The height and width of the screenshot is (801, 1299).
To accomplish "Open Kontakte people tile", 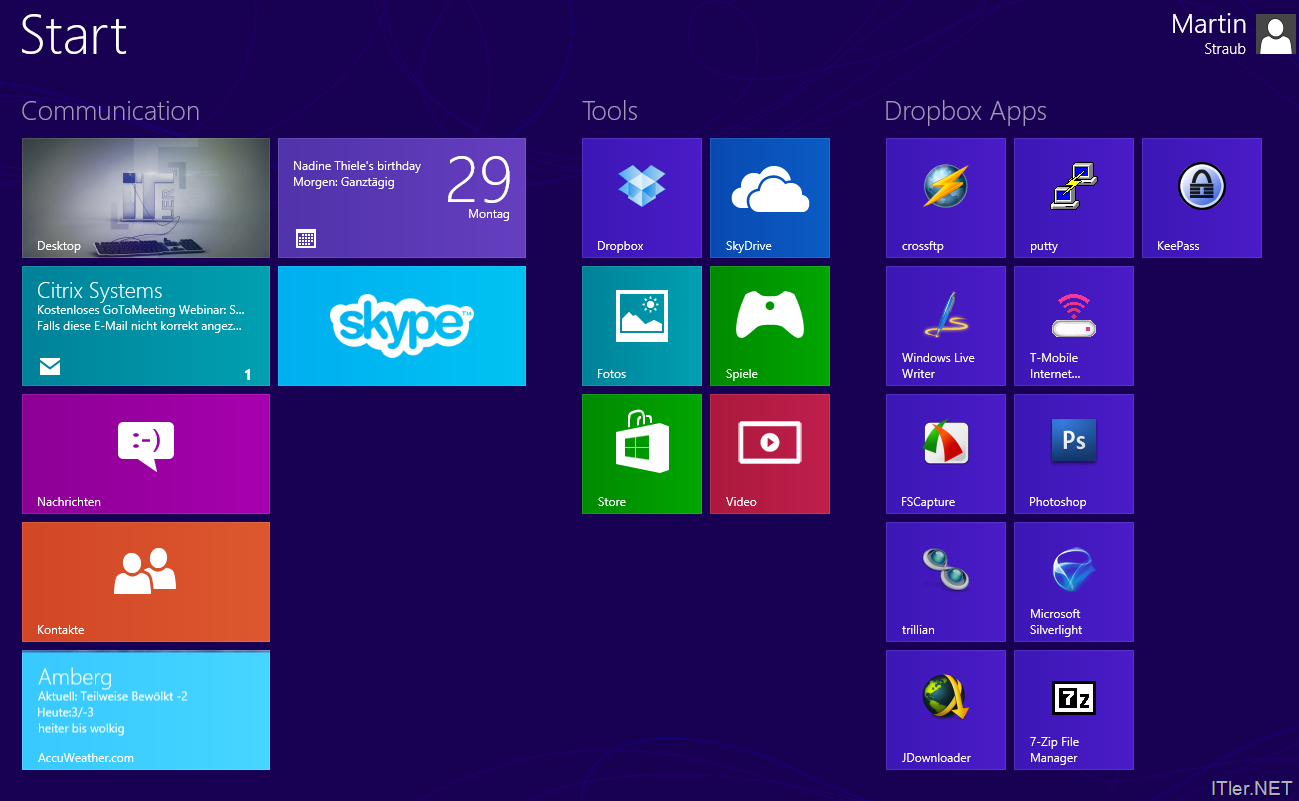I will (146, 582).
